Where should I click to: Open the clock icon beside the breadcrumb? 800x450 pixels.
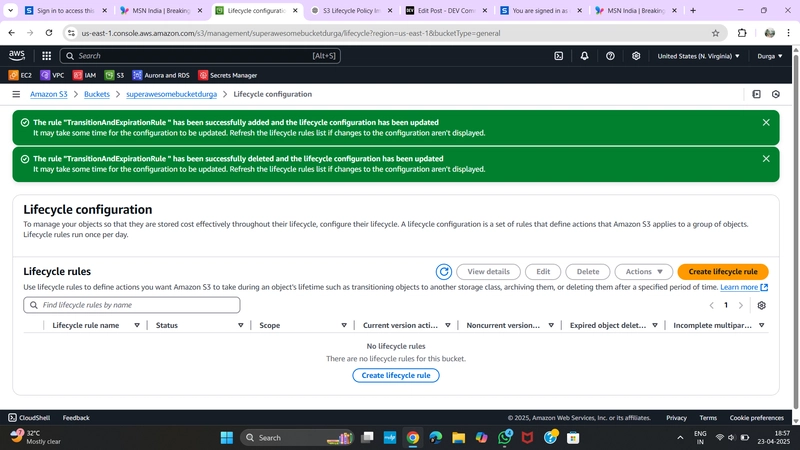pos(776,94)
